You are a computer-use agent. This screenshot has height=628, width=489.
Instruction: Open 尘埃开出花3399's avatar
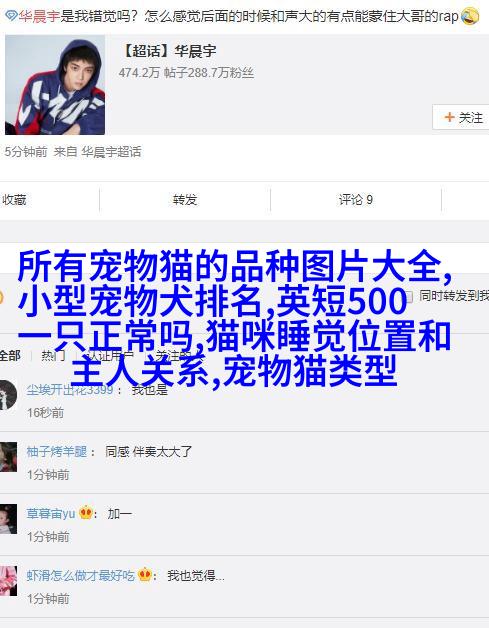pos(8,395)
